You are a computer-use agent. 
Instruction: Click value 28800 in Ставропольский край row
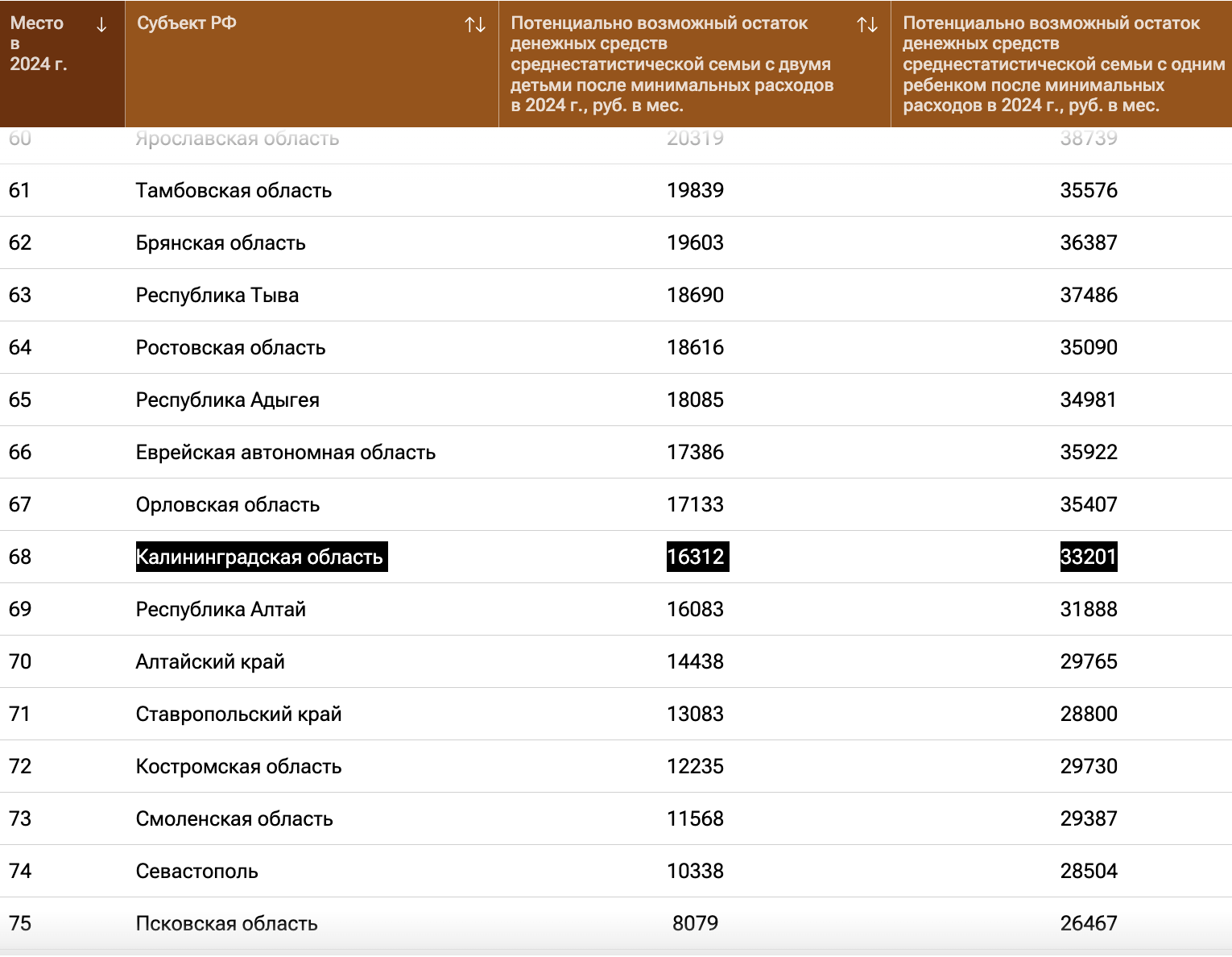(x=1089, y=714)
